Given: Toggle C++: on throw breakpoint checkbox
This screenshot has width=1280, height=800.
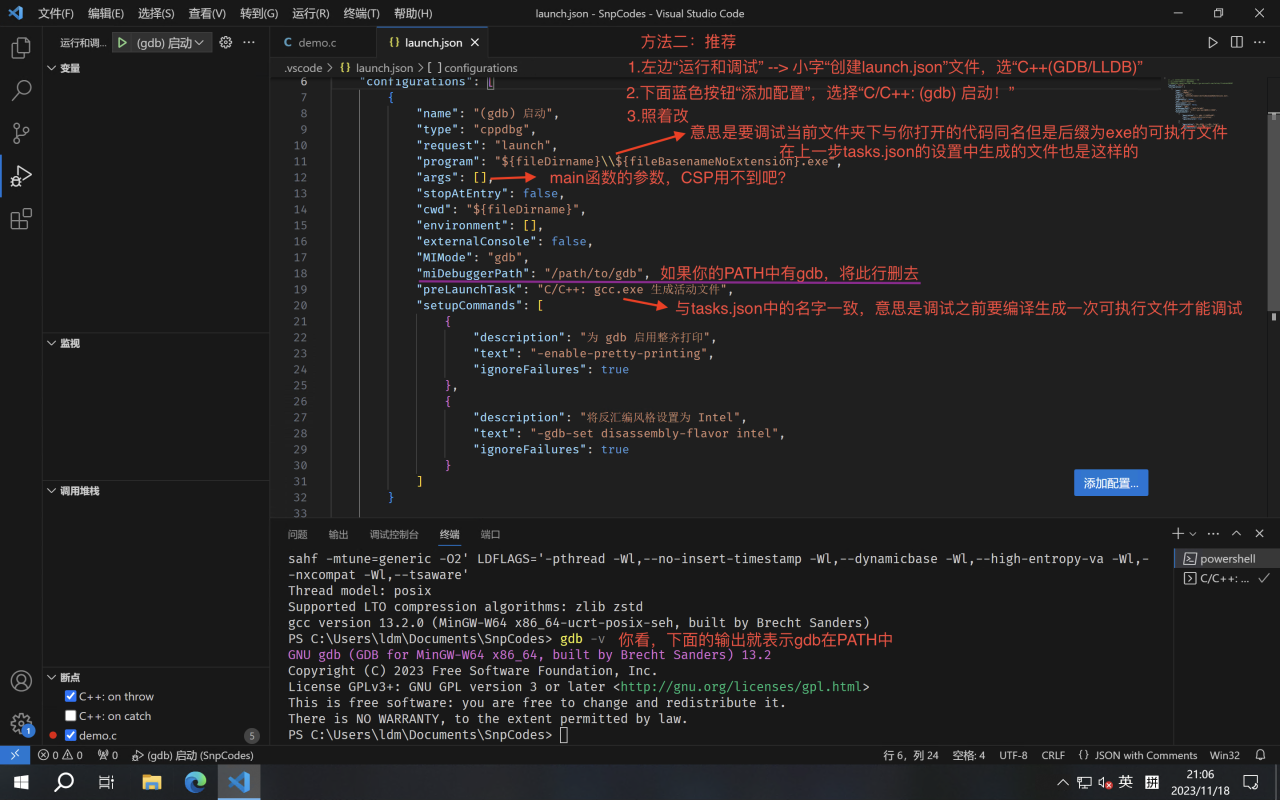Looking at the screenshot, I should 71,696.
